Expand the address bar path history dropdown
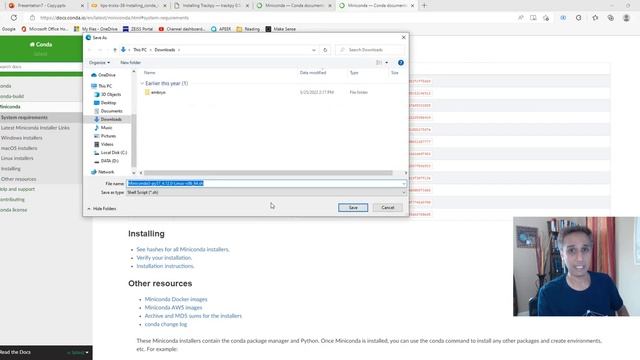 tap(313, 50)
